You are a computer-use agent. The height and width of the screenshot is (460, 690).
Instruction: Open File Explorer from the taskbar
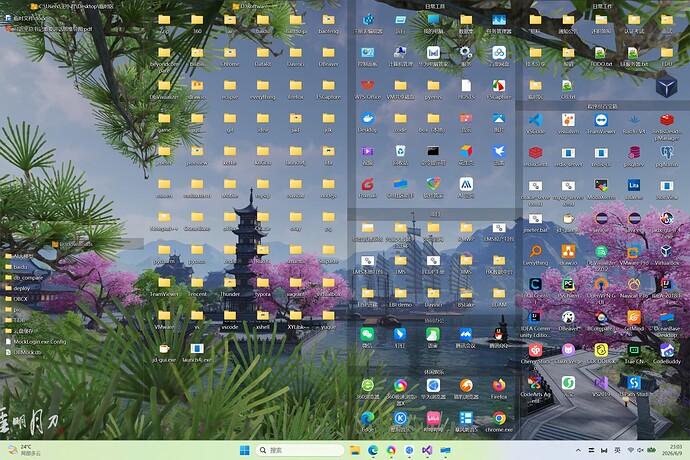pos(355,450)
